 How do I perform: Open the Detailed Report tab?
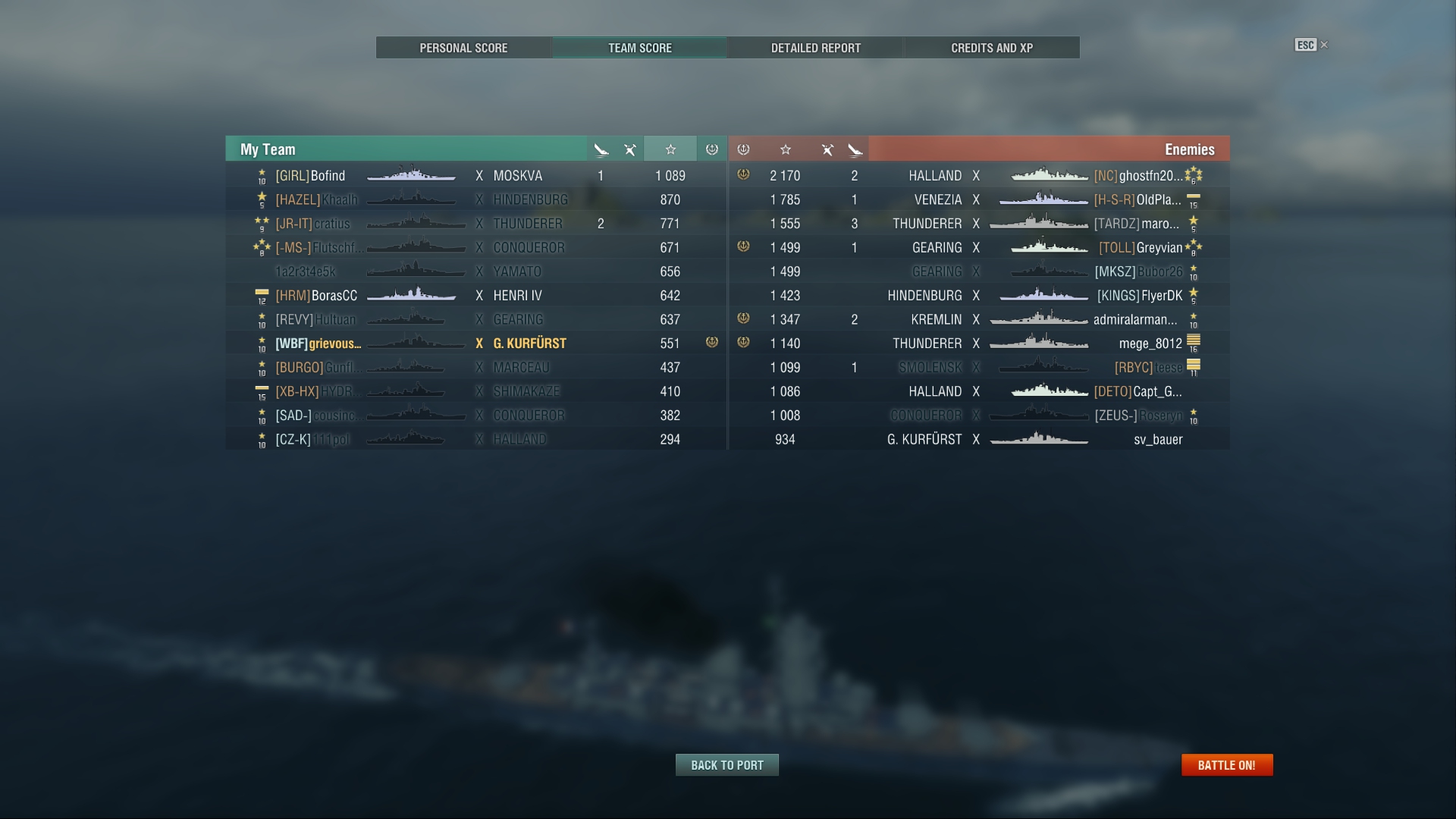816,48
